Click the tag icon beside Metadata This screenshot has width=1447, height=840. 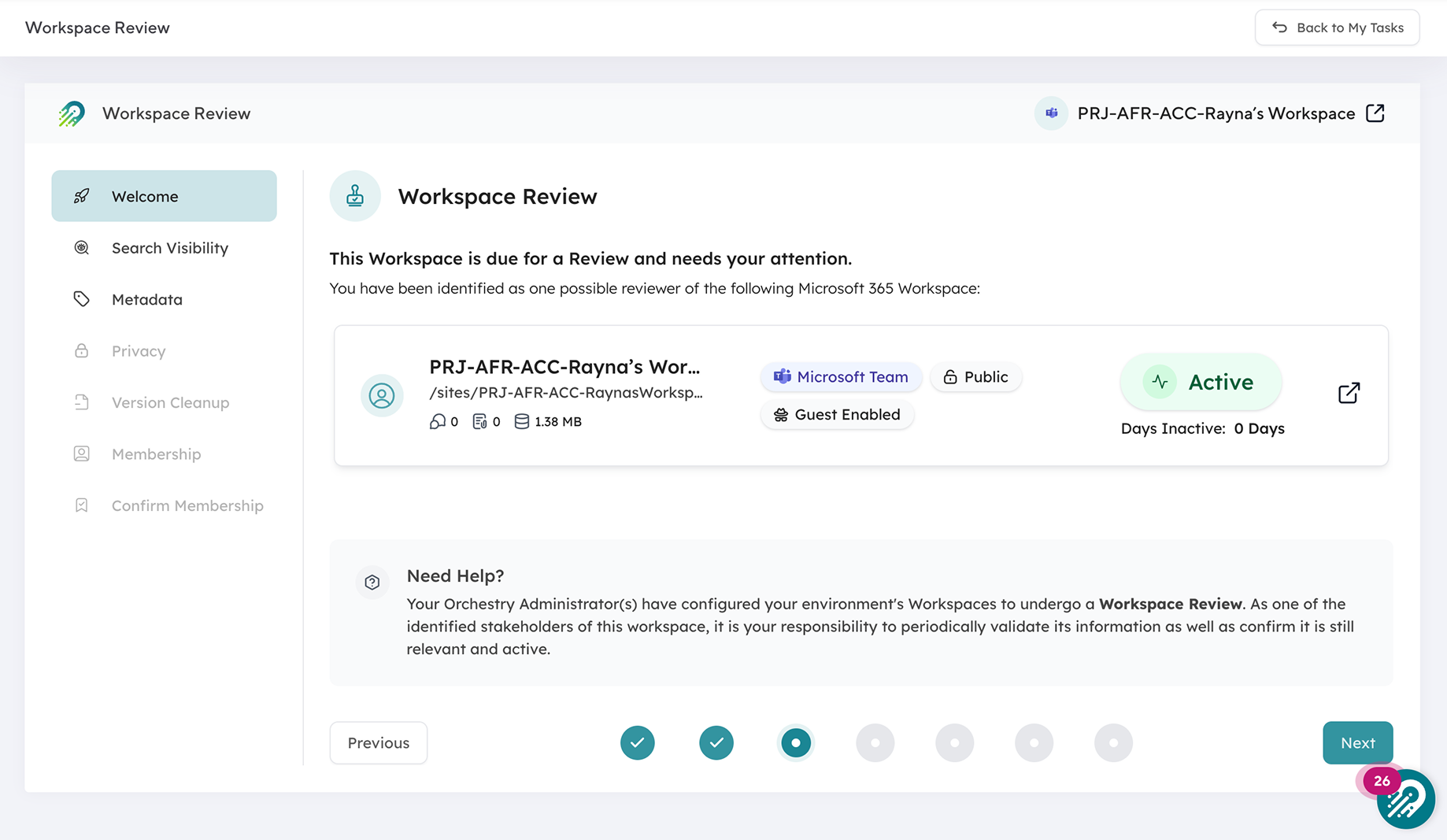[x=81, y=299]
